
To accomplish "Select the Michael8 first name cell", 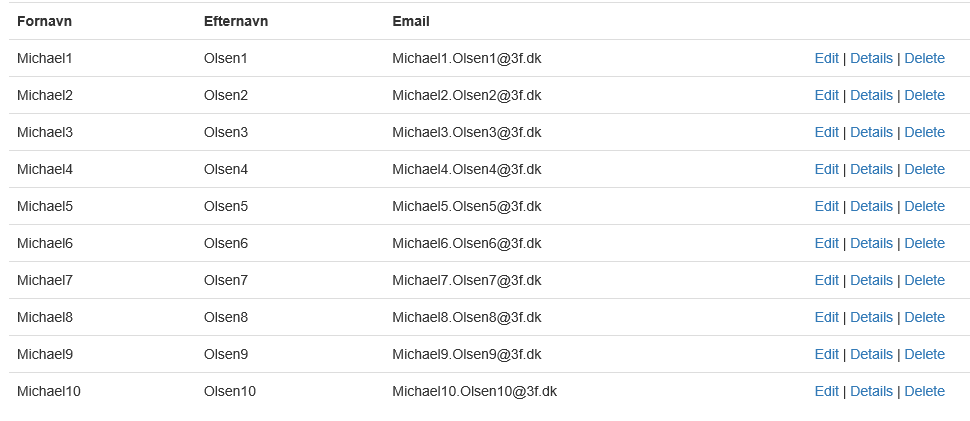I will (x=45, y=317).
